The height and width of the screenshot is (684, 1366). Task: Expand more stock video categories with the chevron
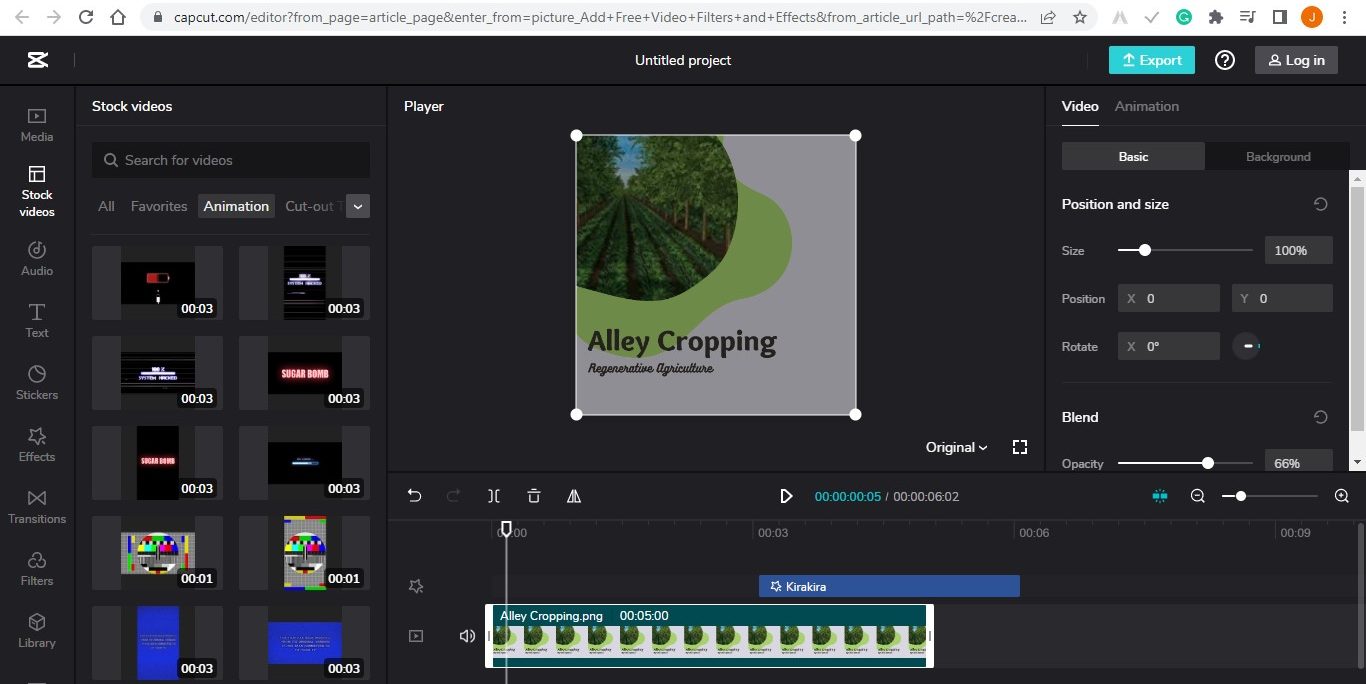[357, 206]
